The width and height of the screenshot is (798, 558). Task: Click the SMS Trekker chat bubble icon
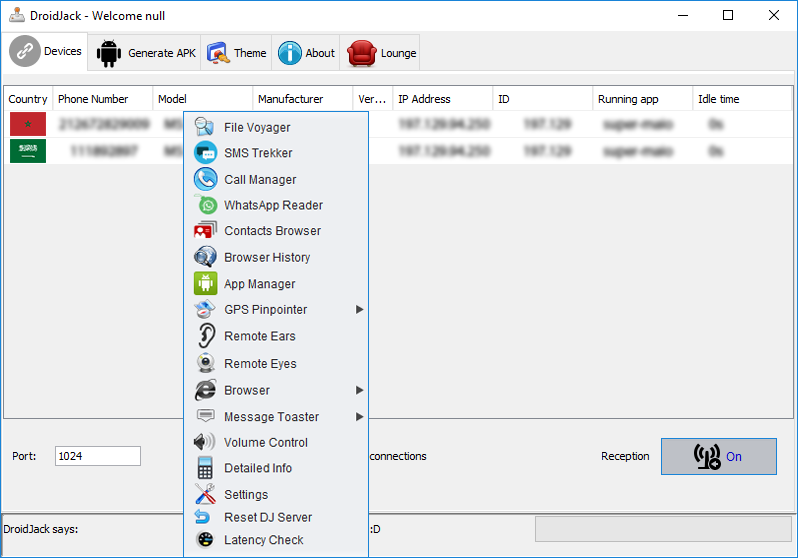pyautogui.click(x=205, y=153)
